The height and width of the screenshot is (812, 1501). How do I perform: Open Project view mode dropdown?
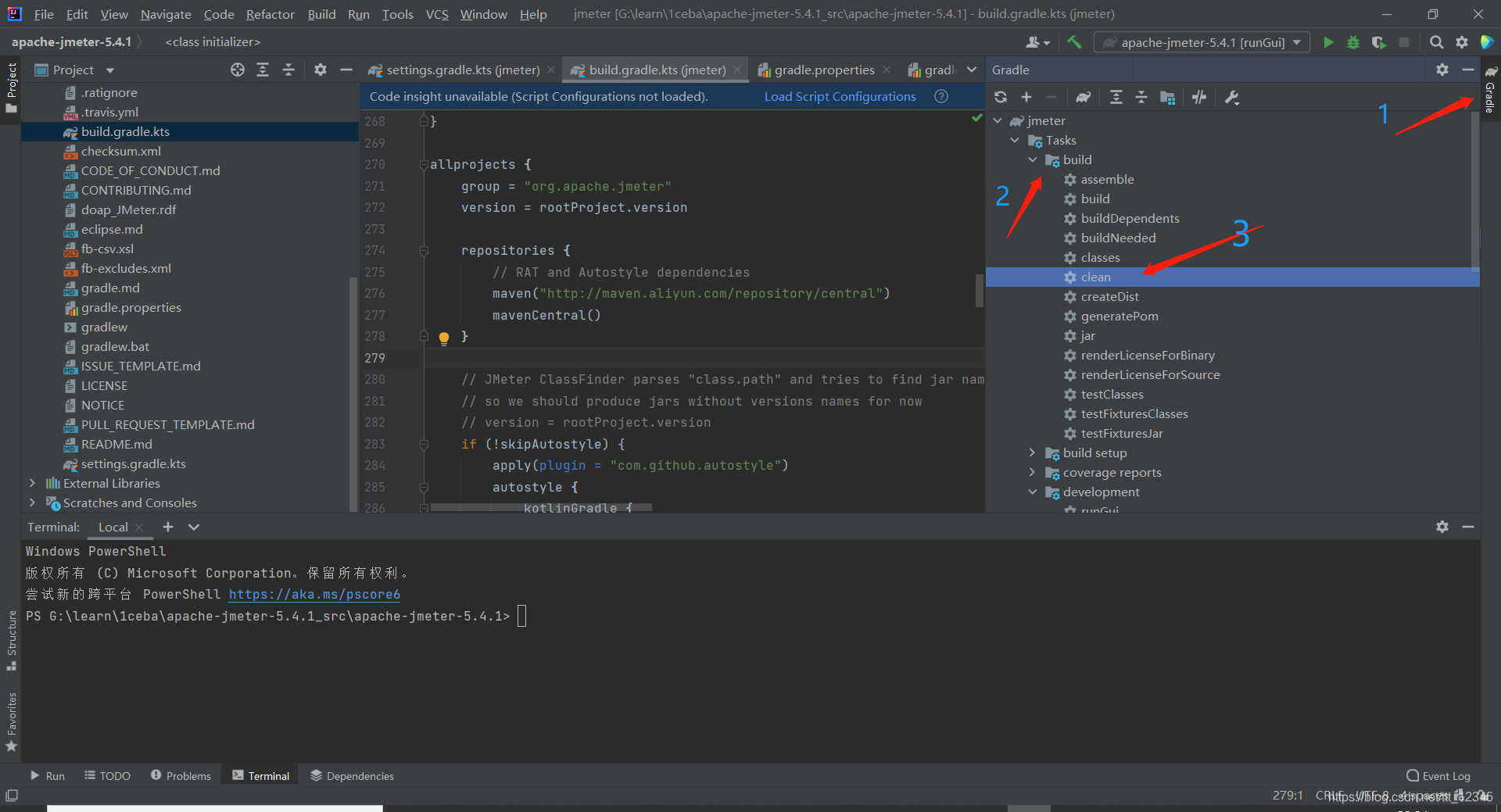pyautogui.click(x=110, y=70)
